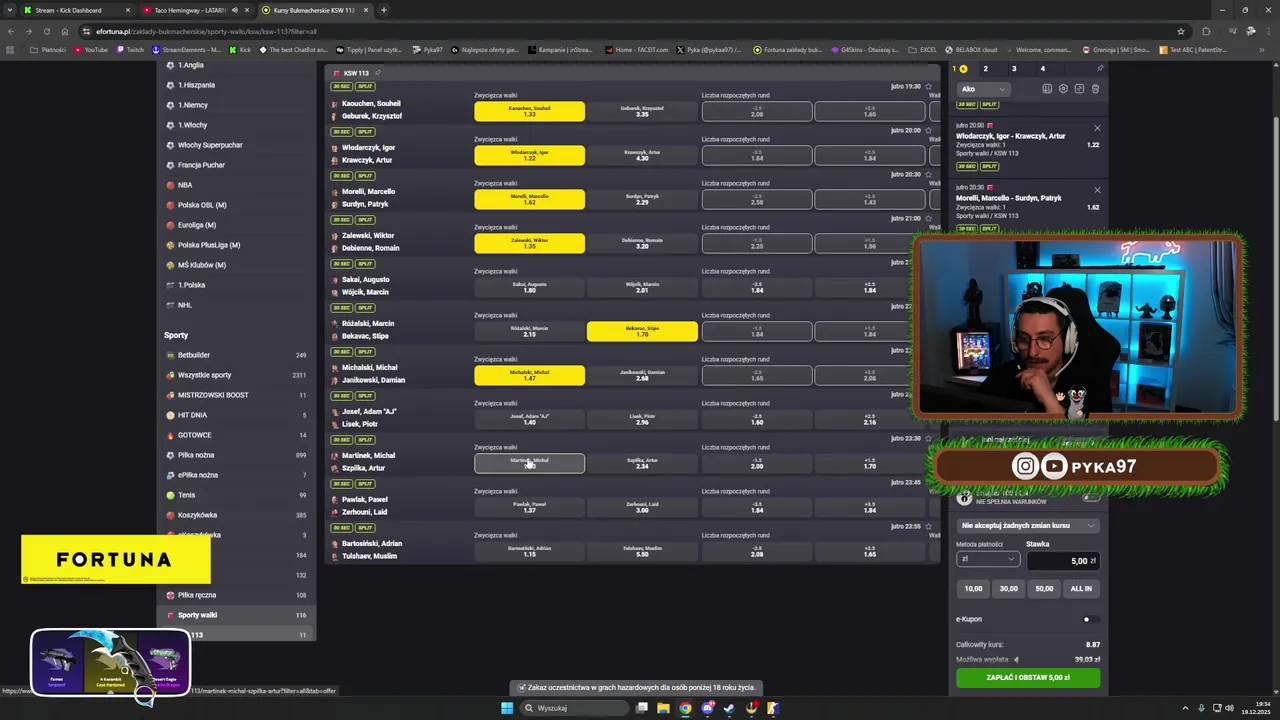Remove Włodarczyk - Krawczyk bet from slip
Viewport: 1280px width, 720px height.
click(1097, 128)
